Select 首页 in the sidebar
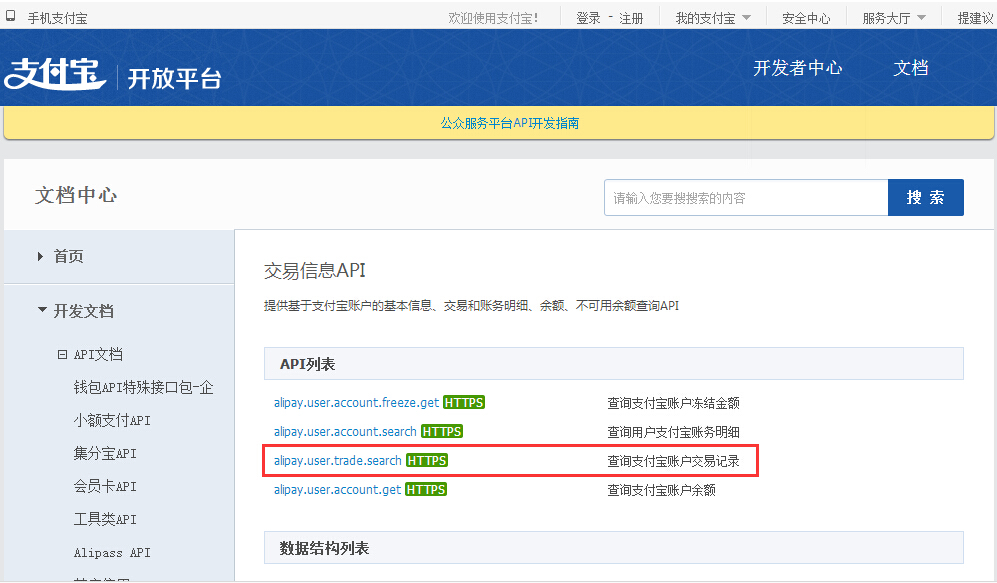 click(x=69, y=256)
